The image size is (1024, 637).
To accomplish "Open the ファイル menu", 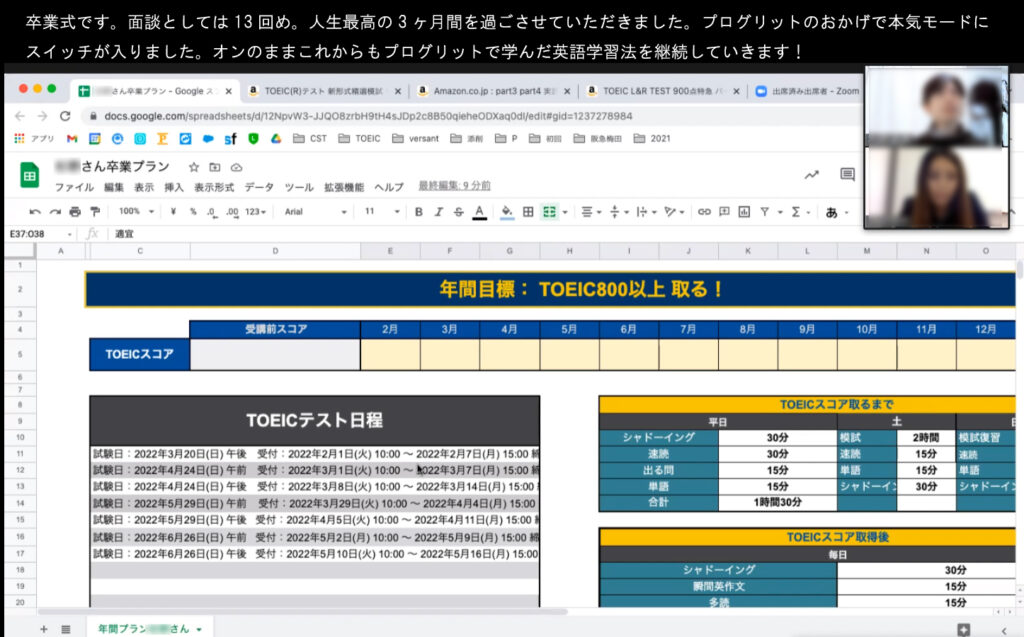I will click(74, 188).
